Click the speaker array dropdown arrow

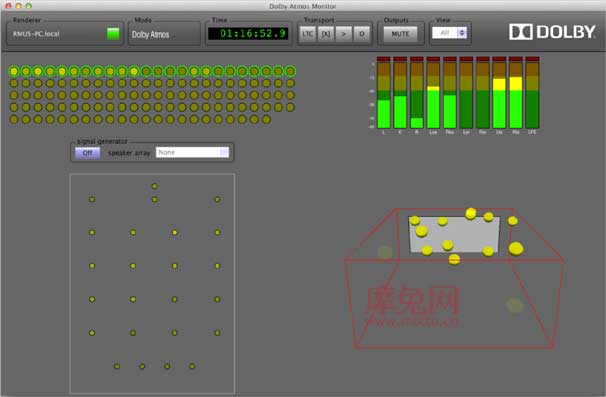224,152
